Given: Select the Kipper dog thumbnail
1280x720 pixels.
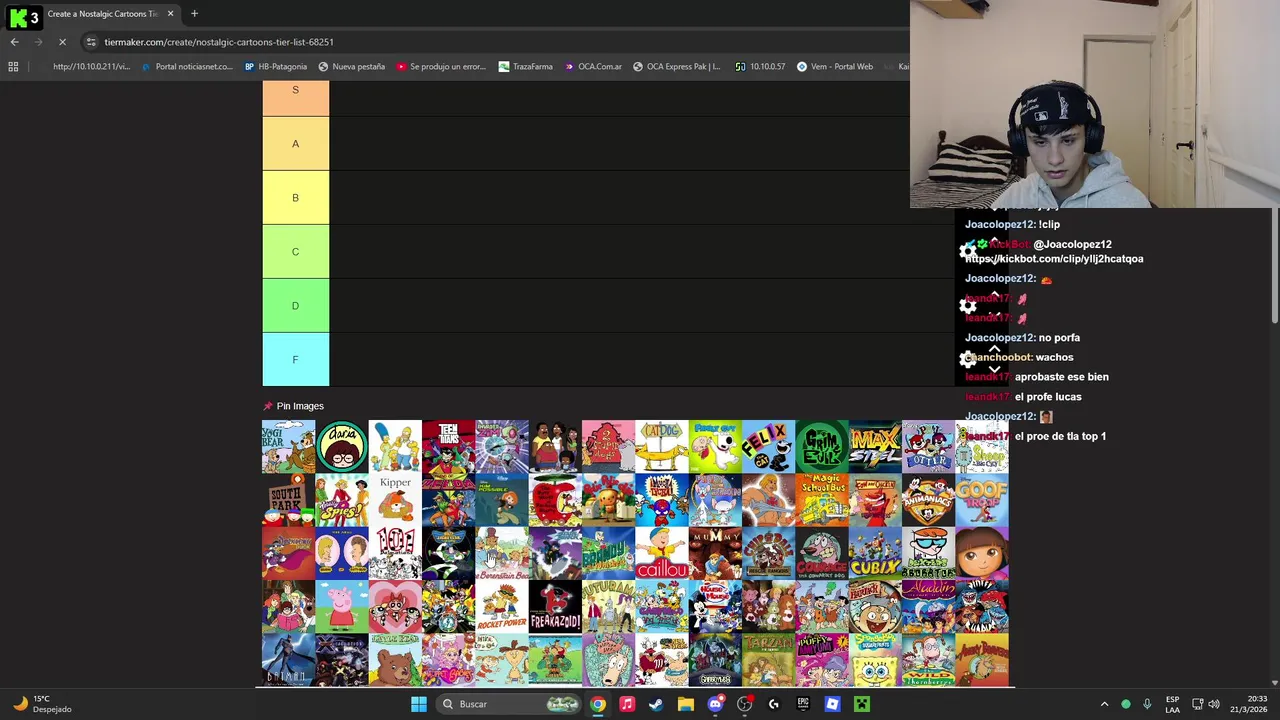Looking at the screenshot, I should click(x=395, y=500).
